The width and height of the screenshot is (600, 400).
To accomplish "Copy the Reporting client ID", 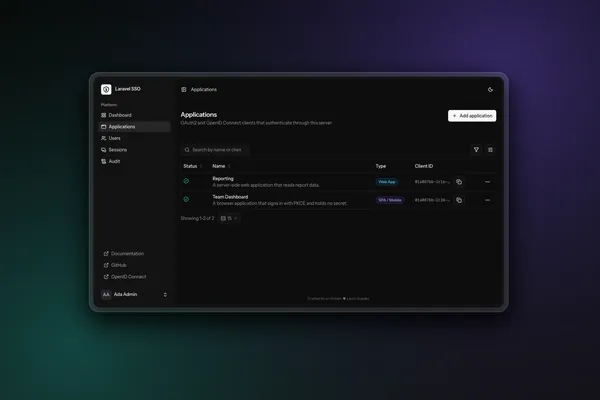I will [459, 182].
